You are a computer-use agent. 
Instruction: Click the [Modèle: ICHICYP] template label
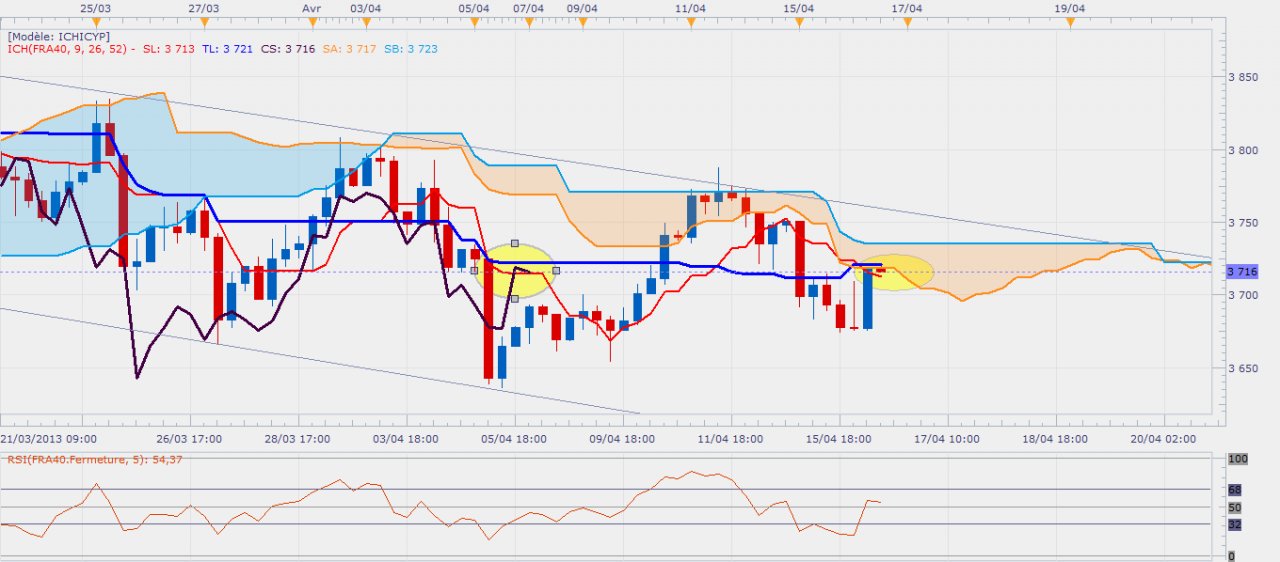pos(58,35)
